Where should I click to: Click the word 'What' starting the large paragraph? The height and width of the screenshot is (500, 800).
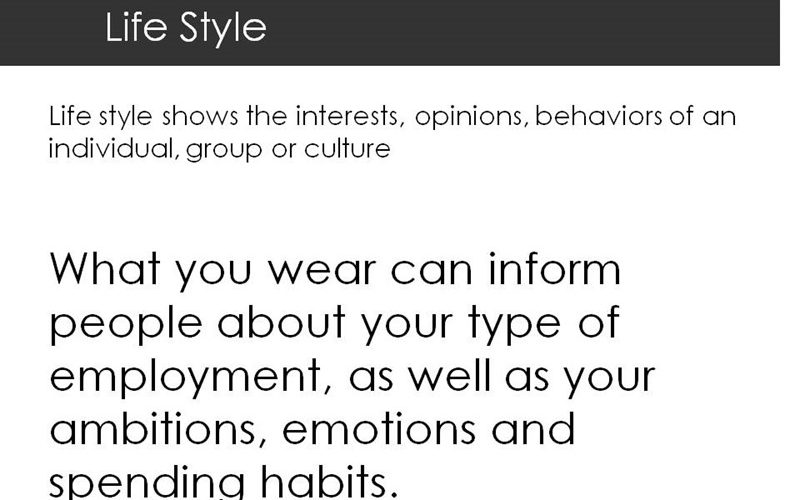coord(105,268)
